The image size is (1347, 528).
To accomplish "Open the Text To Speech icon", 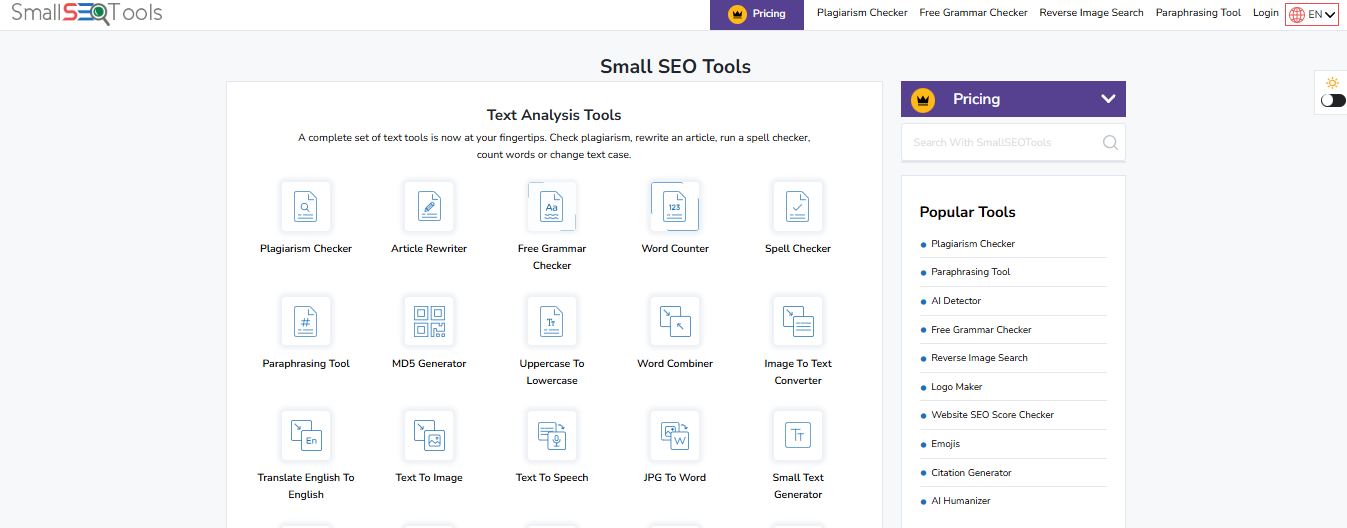I will point(552,435).
